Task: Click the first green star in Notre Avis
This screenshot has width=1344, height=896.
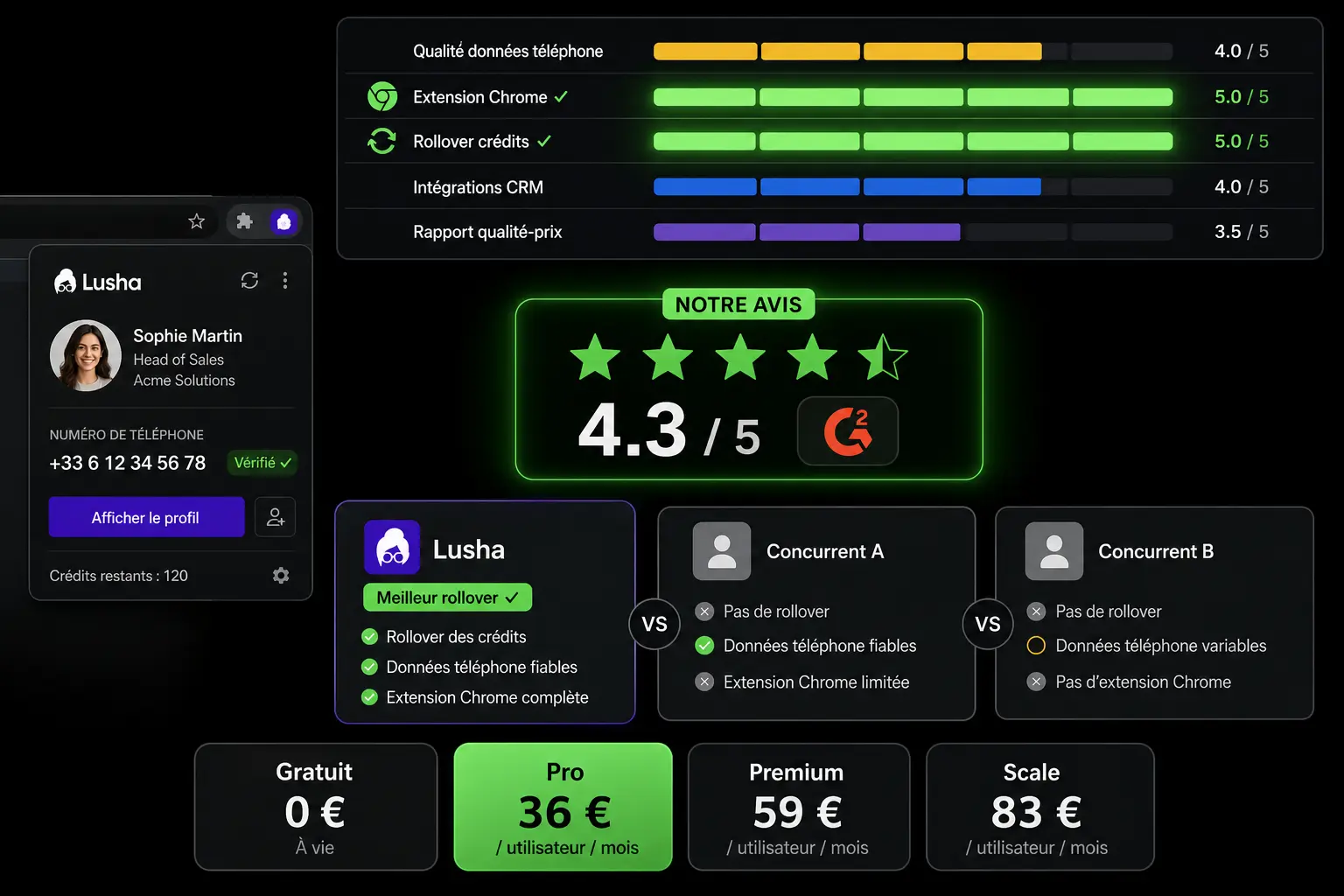Action: pyautogui.click(x=596, y=357)
